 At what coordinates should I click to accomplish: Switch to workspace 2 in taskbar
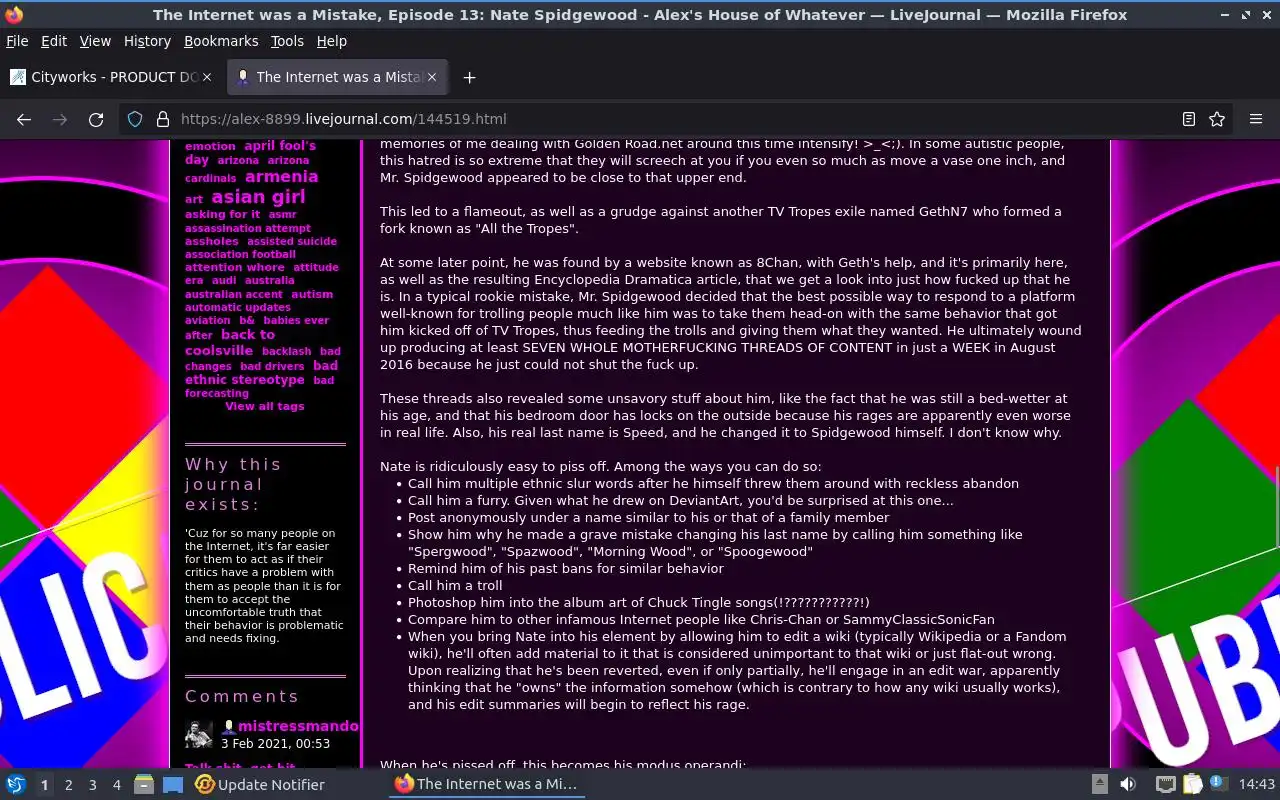pos(68,785)
